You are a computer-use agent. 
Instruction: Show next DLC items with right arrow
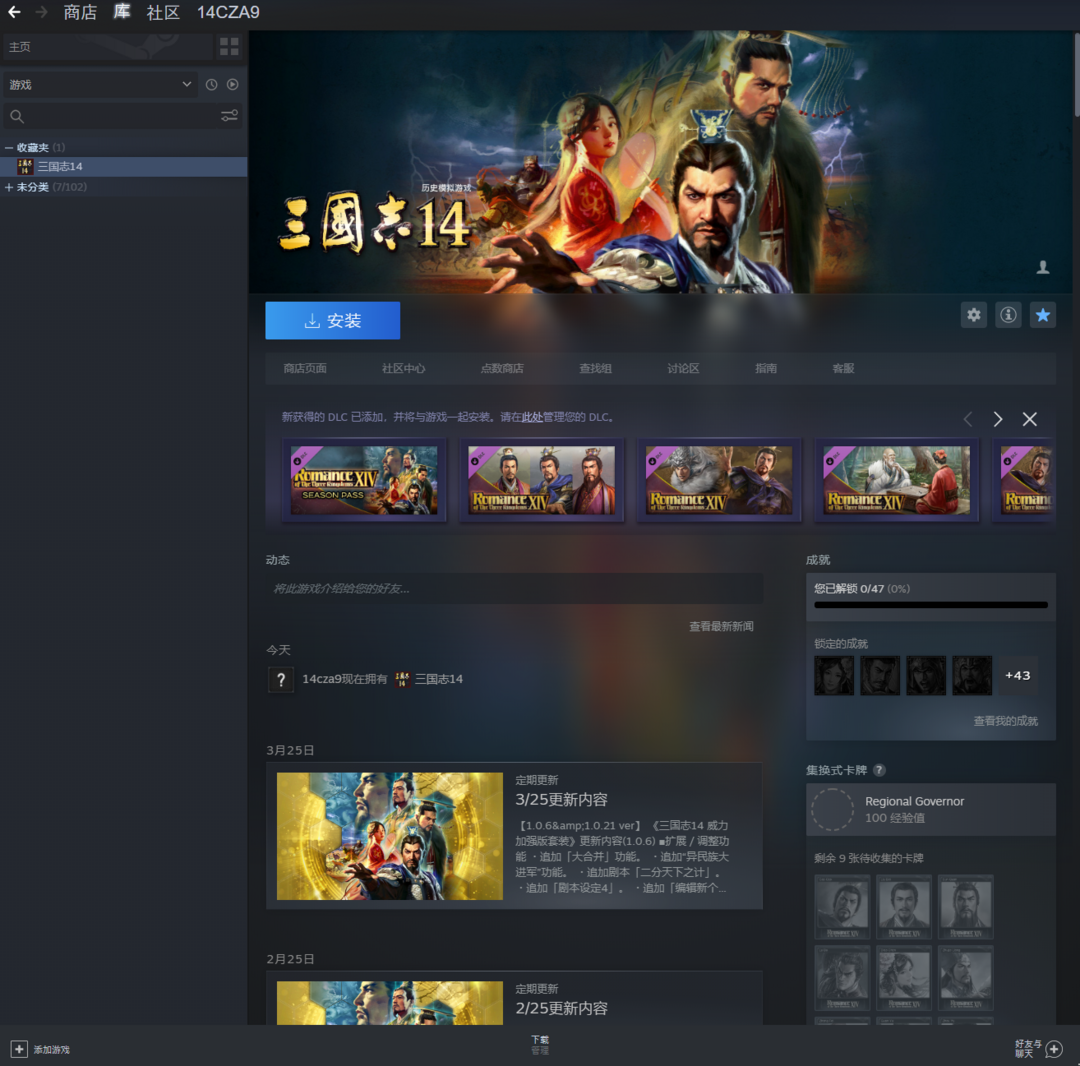[x=997, y=419]
